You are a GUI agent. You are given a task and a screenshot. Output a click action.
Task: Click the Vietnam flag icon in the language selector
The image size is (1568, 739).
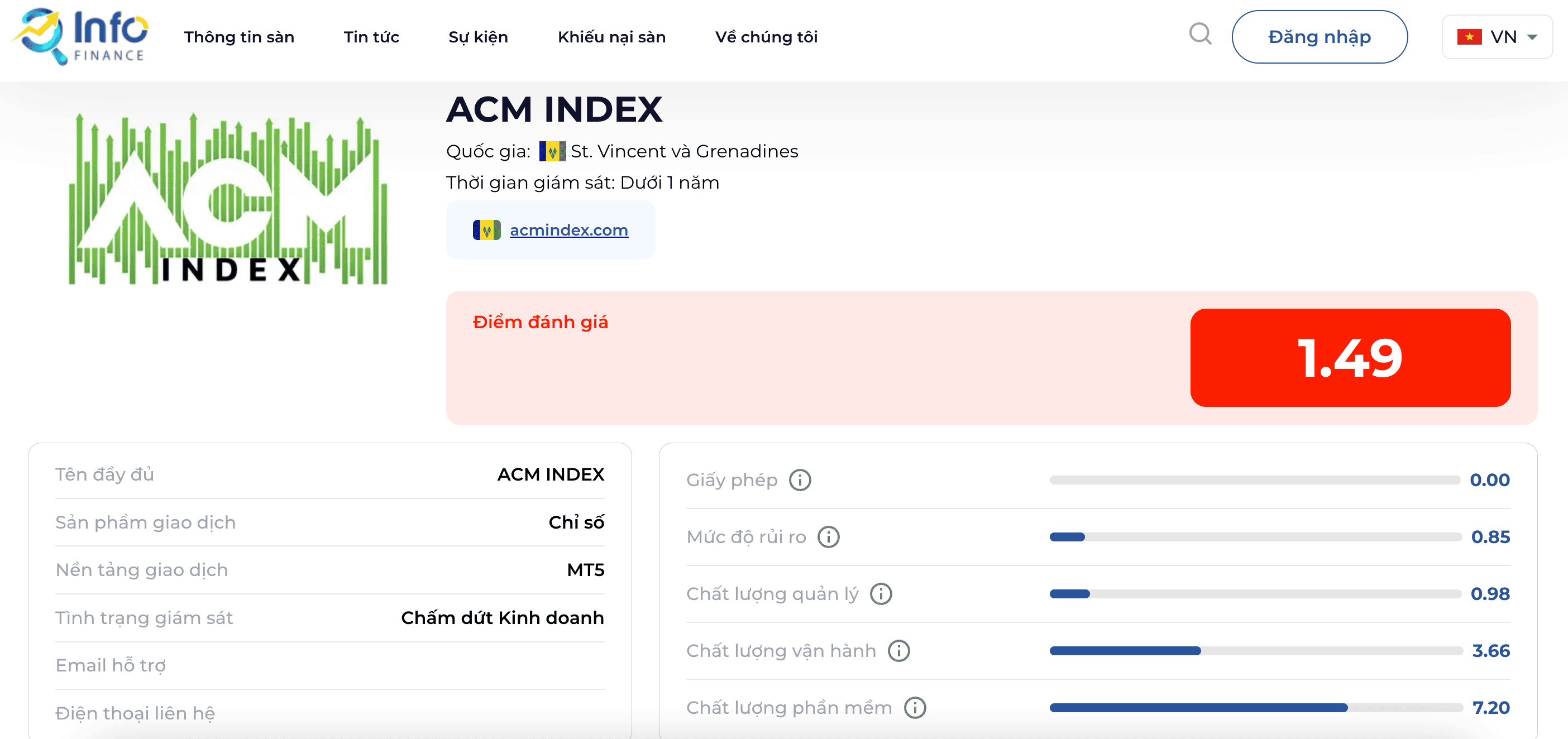pyautogui.click(x=1469, y=37)
